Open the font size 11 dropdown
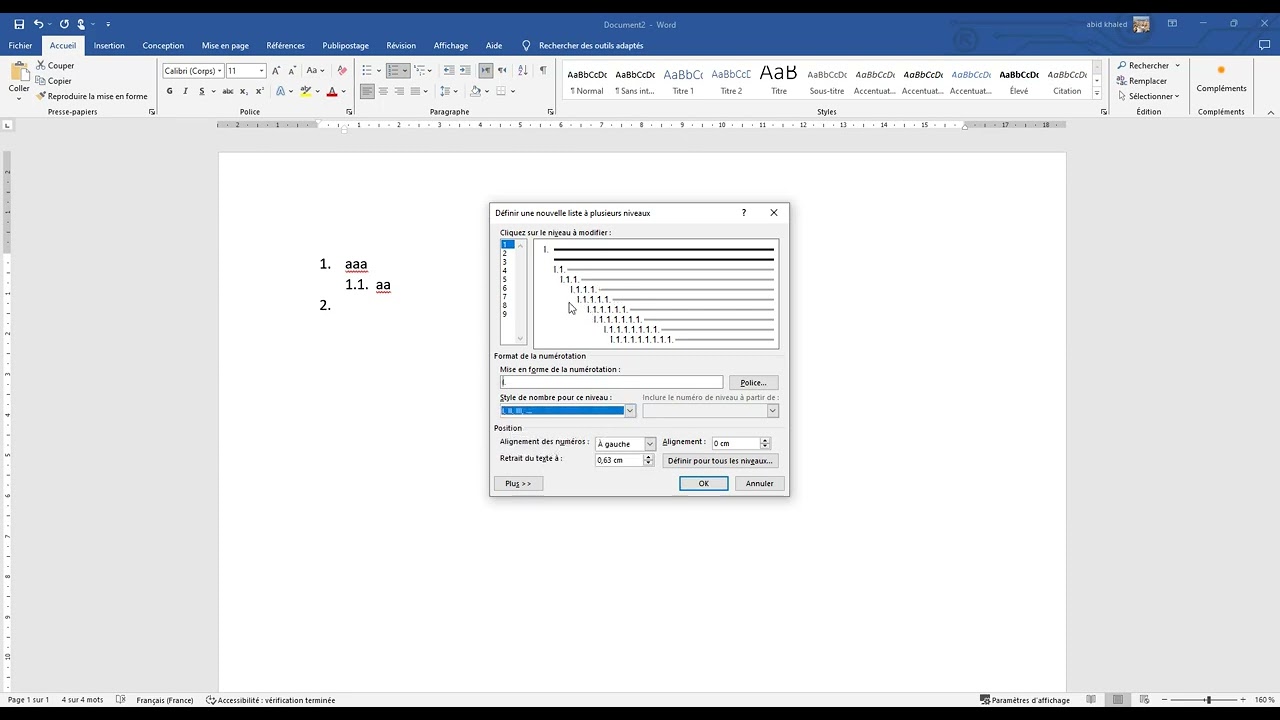Viewport: 1280px width, 720px height. point(262,71)
